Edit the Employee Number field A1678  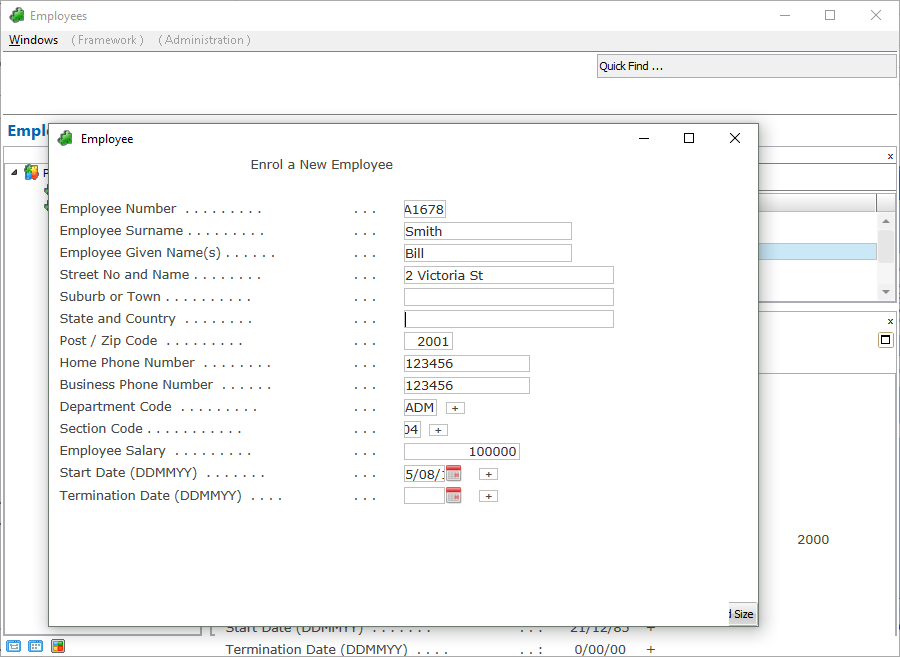(425, 209)
